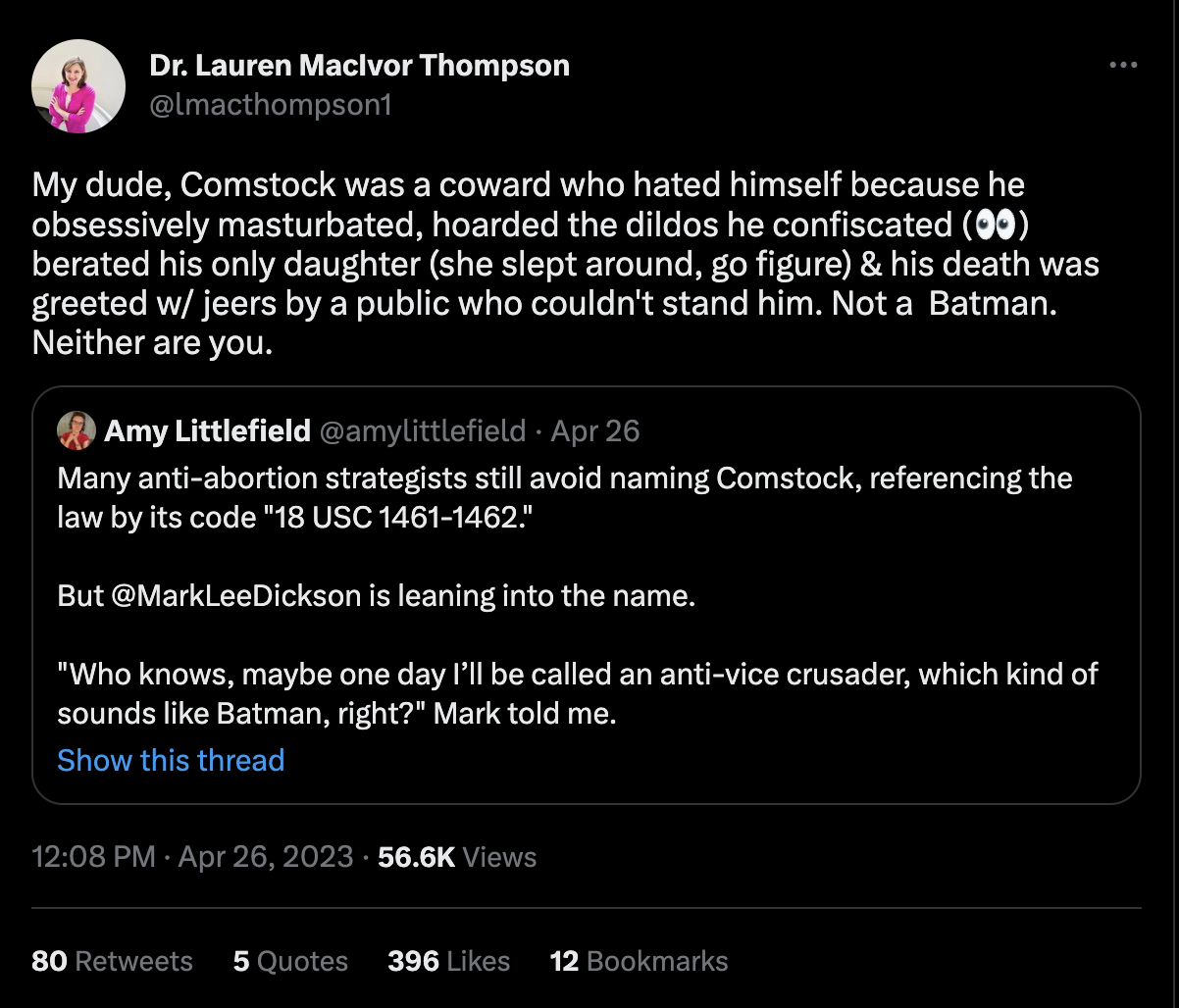Screen dimensions: 1179x1008
Task: View the 396 Likes list
Action: (x=448, y=961)
